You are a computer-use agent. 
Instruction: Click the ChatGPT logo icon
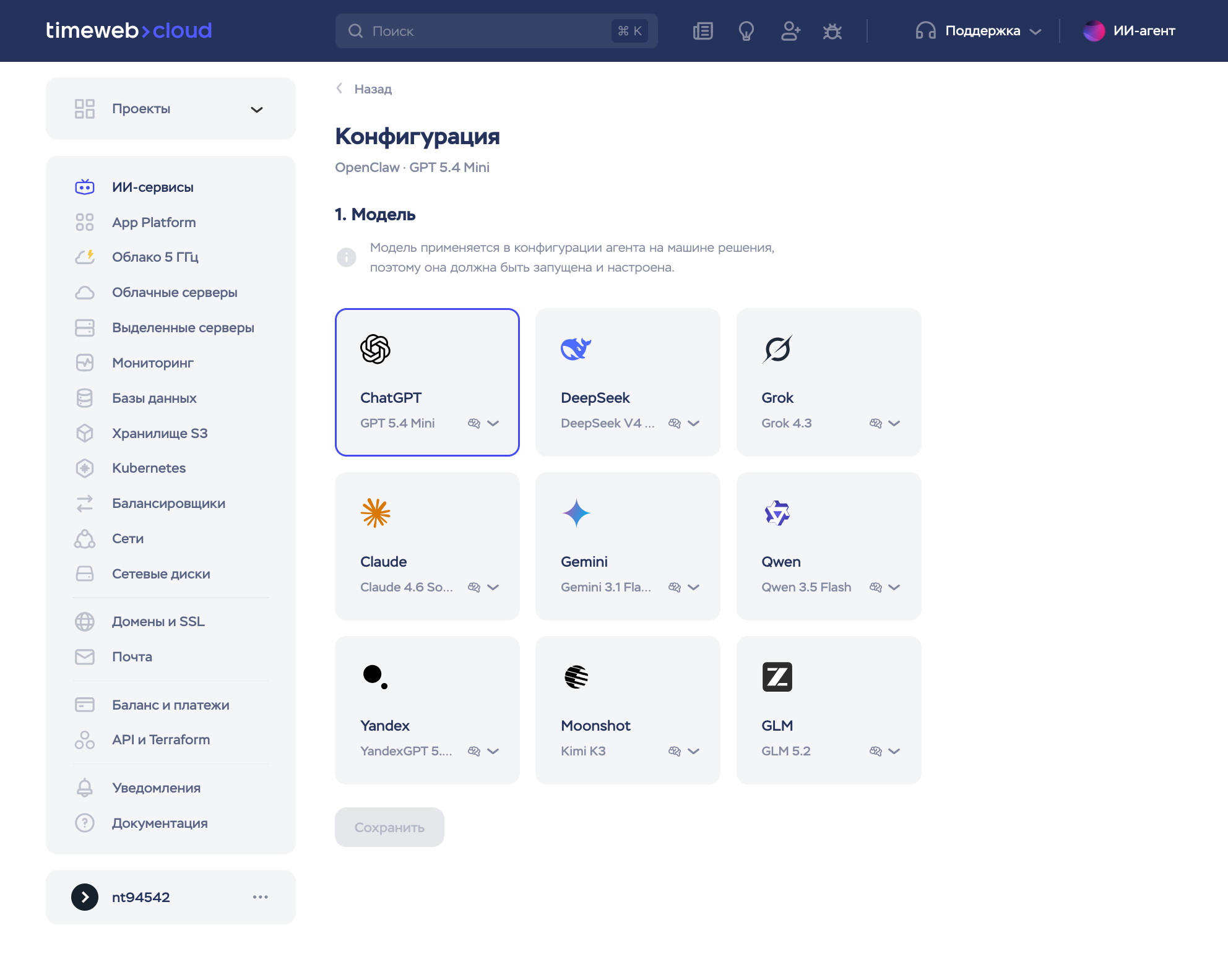click(x=375, y=349)
